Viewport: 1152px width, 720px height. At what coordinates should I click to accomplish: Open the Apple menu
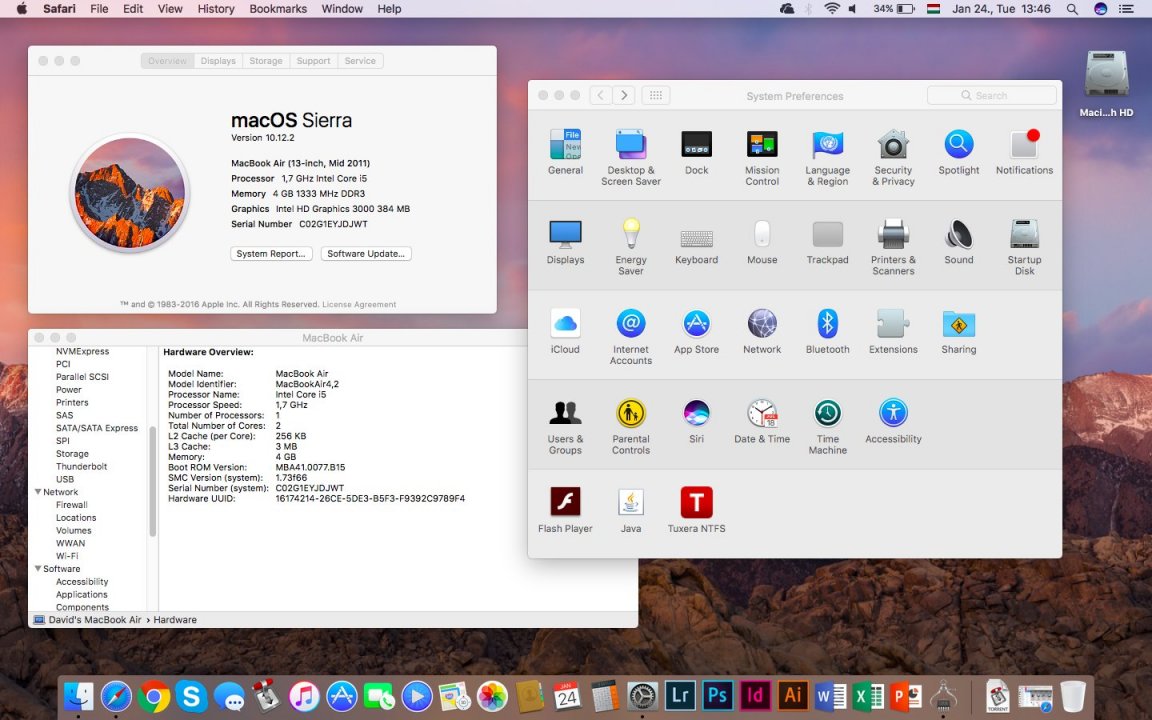coord(21,9)
